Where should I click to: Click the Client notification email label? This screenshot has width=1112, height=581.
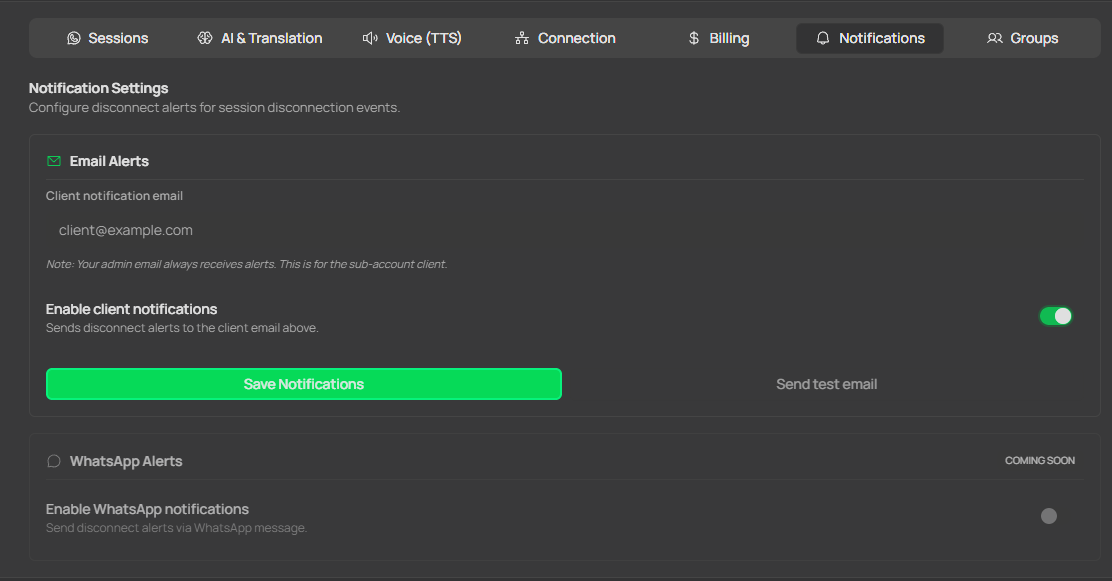[114, 196]
